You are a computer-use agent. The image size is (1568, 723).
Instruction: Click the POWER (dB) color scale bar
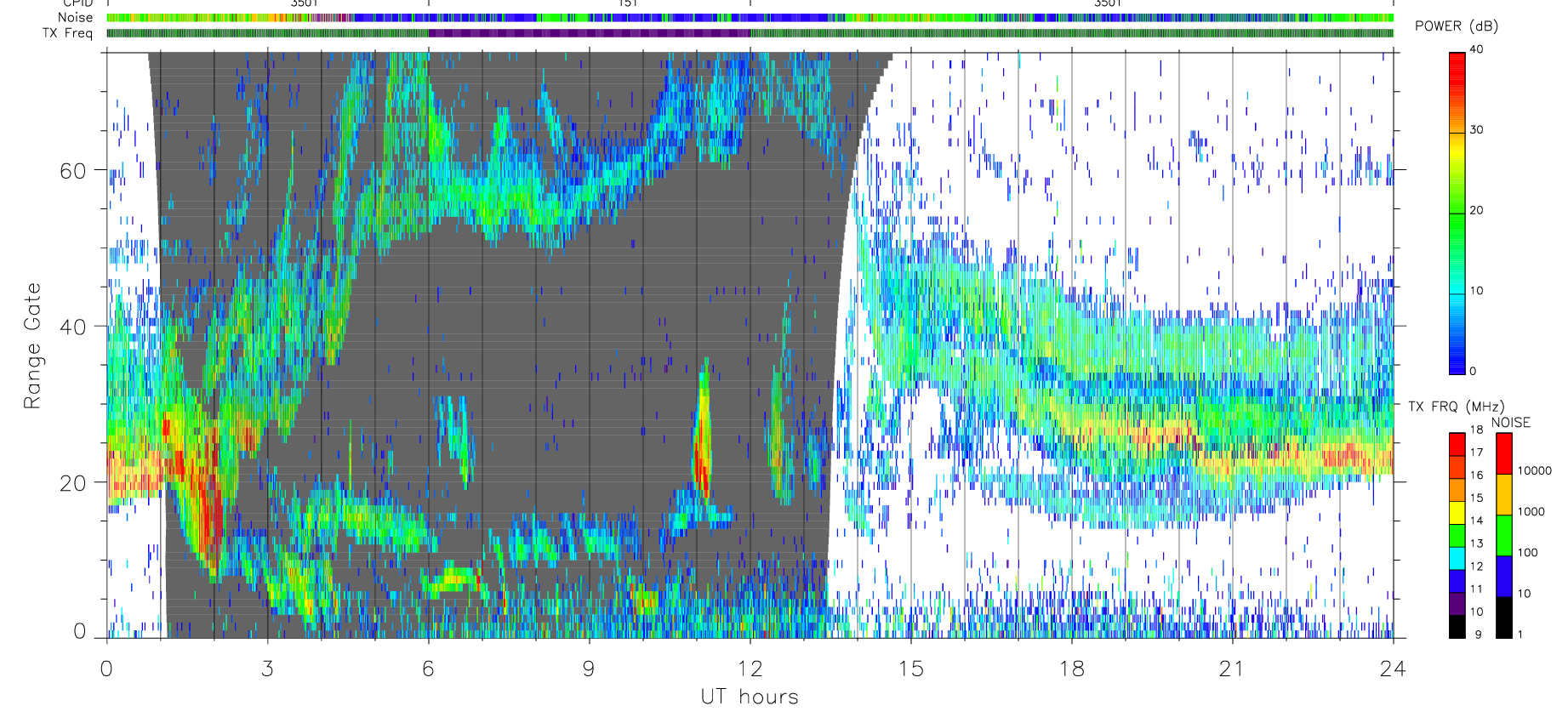1457,213
